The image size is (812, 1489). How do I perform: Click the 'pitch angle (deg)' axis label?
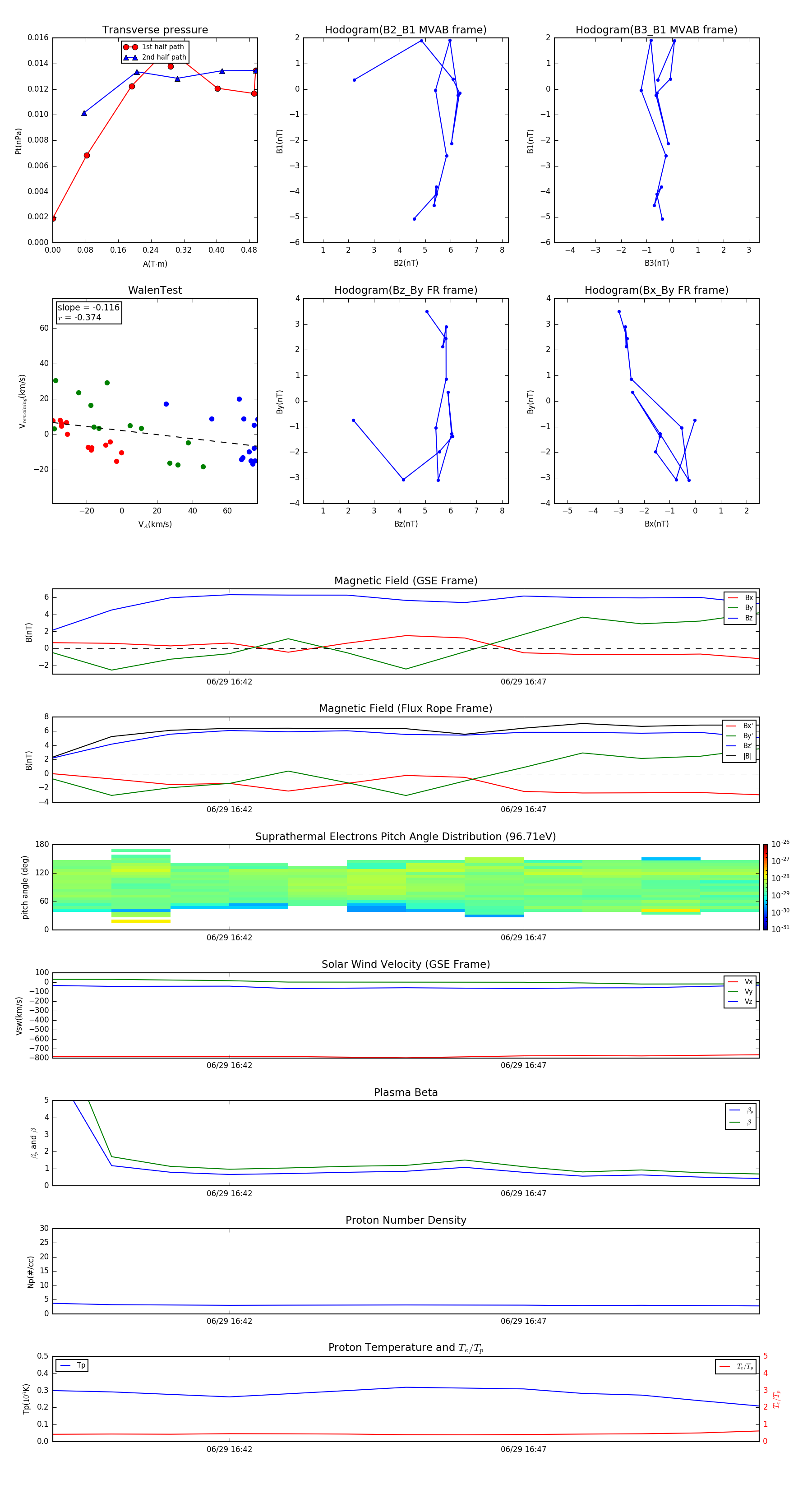click(x=25, y=887)
